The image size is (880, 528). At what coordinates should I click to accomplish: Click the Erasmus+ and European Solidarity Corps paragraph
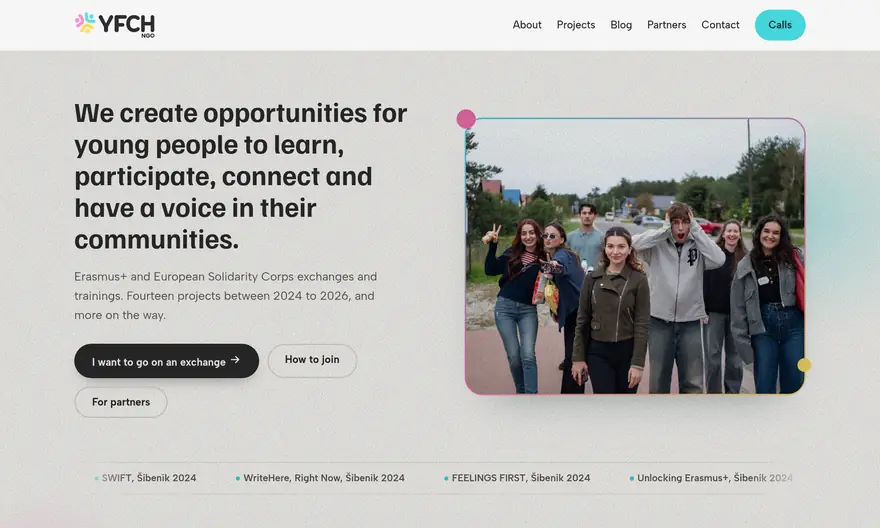[226, 296]
